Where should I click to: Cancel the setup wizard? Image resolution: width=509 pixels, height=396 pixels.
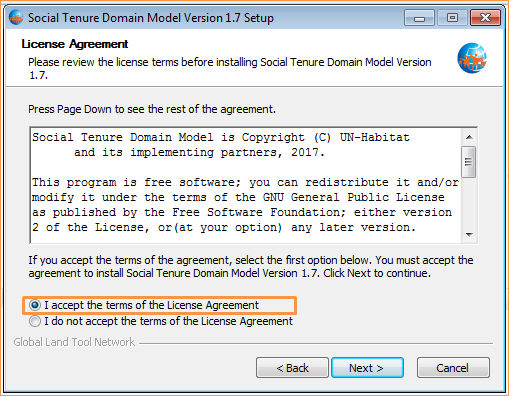(453, 368)
